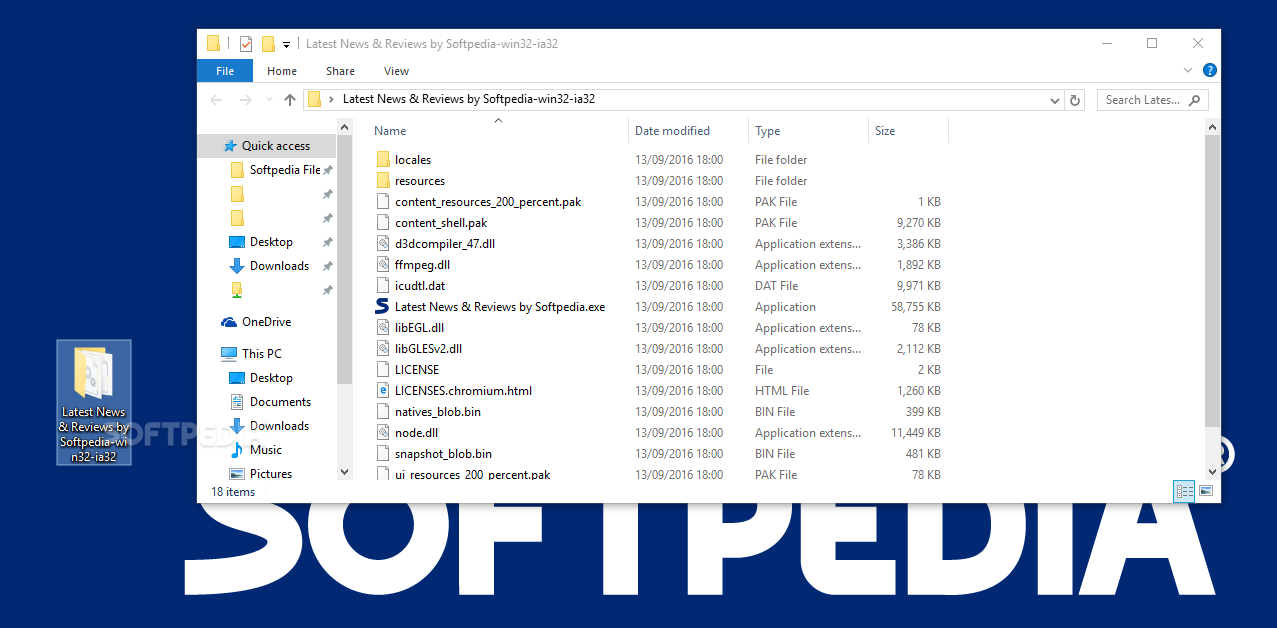
Task: Click the DAT File type cell
Action: 776,286
